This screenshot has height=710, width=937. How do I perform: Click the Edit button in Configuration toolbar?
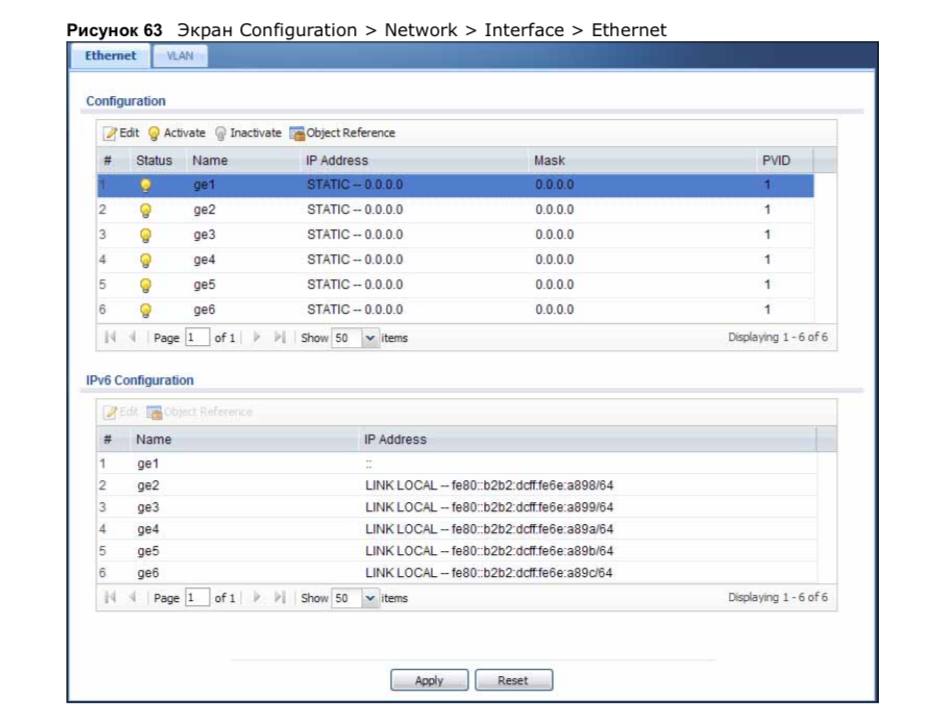[121, 133]
